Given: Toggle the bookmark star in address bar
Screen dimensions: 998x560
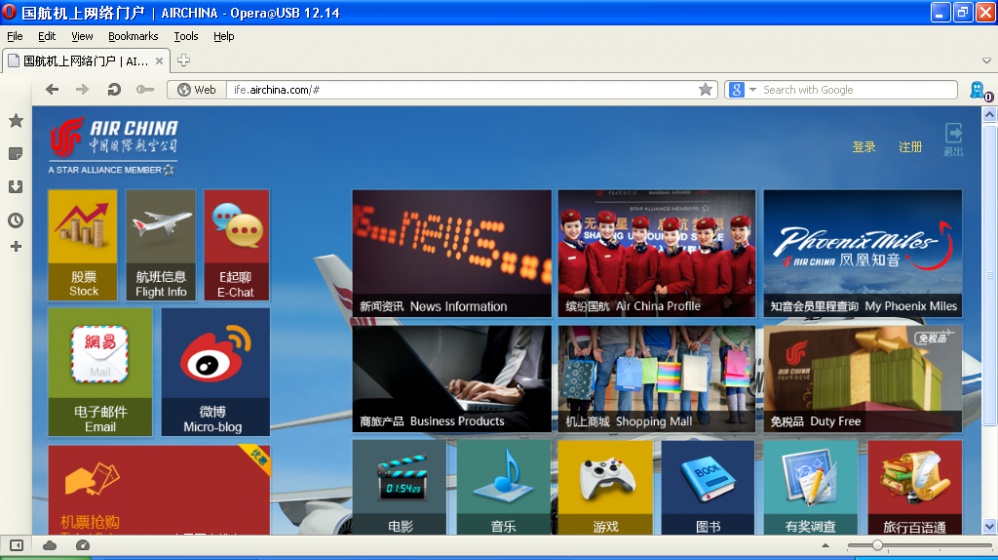Looking at the screenshot, I should [x=705, y=90].
